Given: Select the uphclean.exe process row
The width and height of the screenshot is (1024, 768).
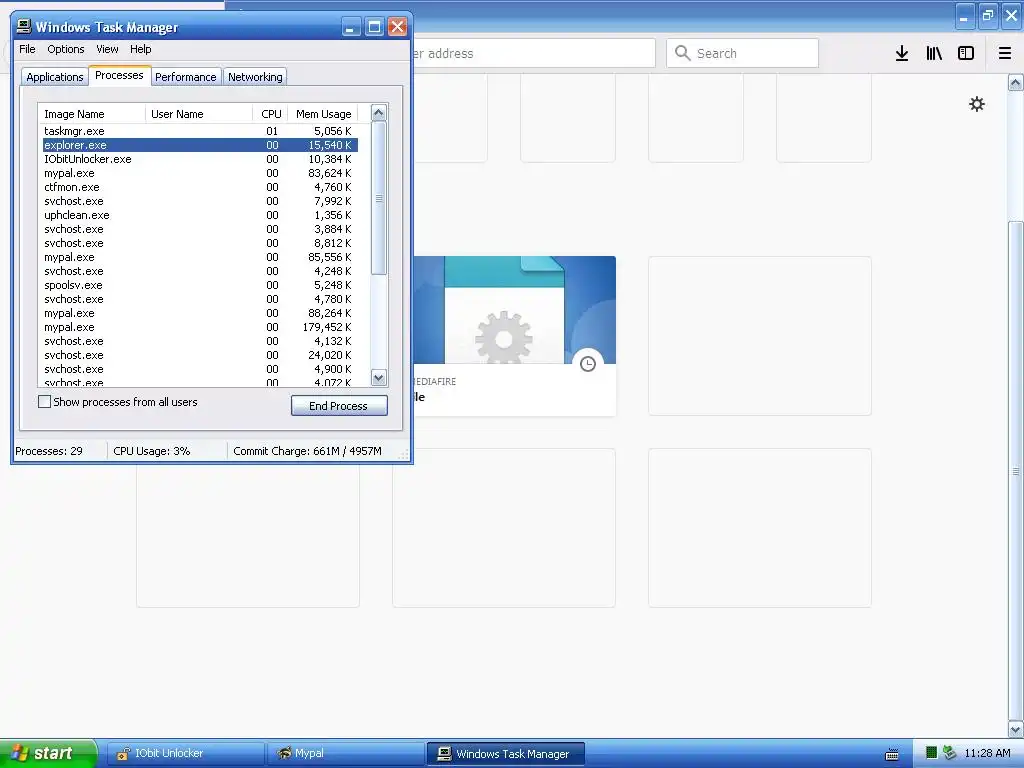Looking at the screenshot, I should pyautogui.click(x=200, y=215).
